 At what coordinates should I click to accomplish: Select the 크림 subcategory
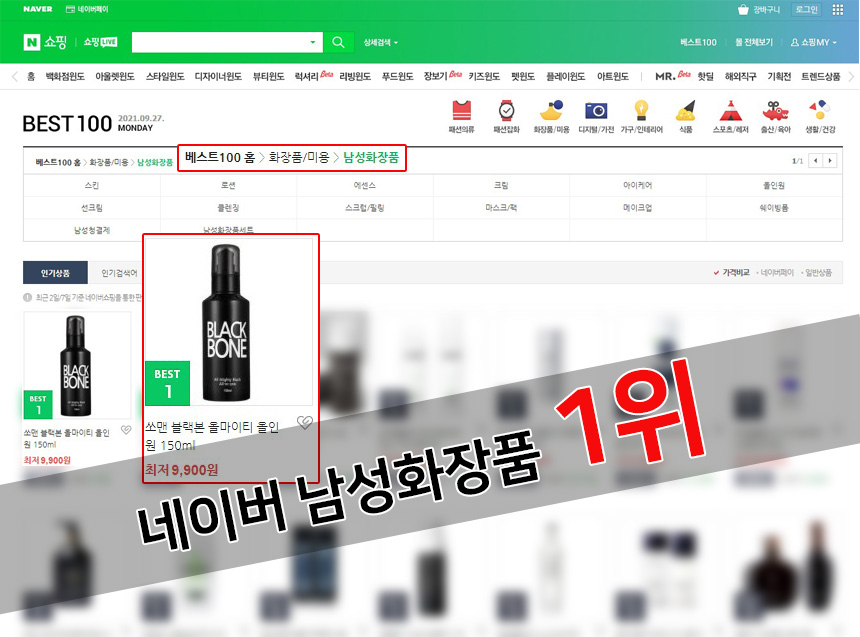[501, 185]
